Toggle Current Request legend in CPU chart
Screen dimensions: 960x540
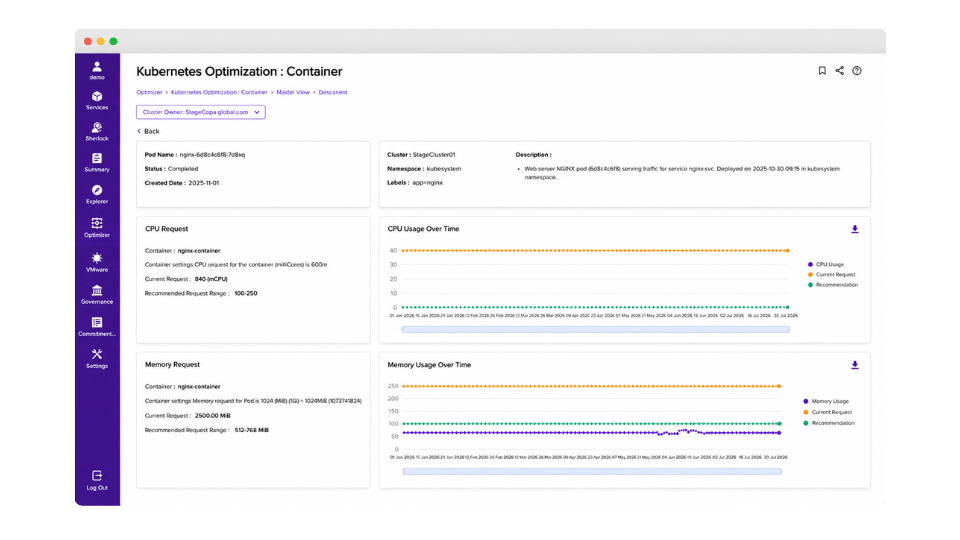[x=831, y=275]
